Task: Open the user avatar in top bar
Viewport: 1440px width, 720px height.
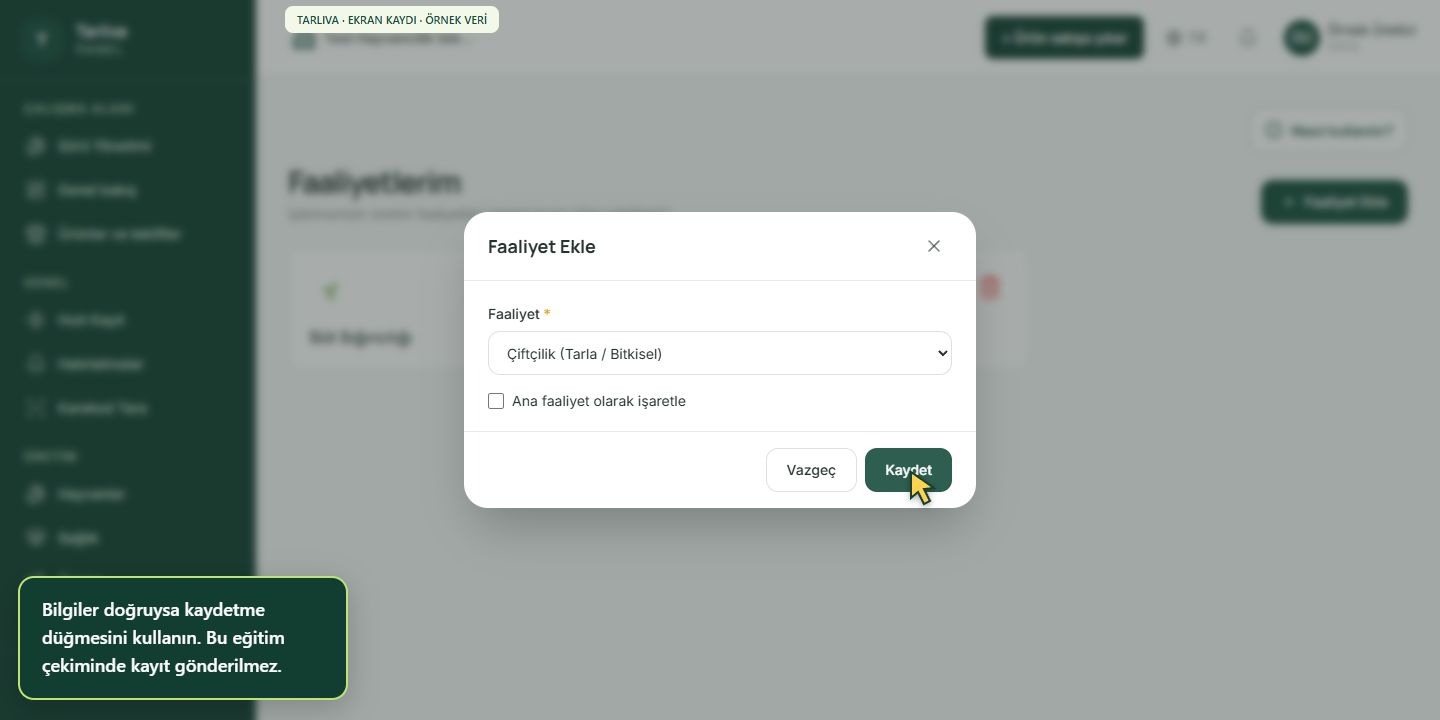Action: (x=1301, y=38)
